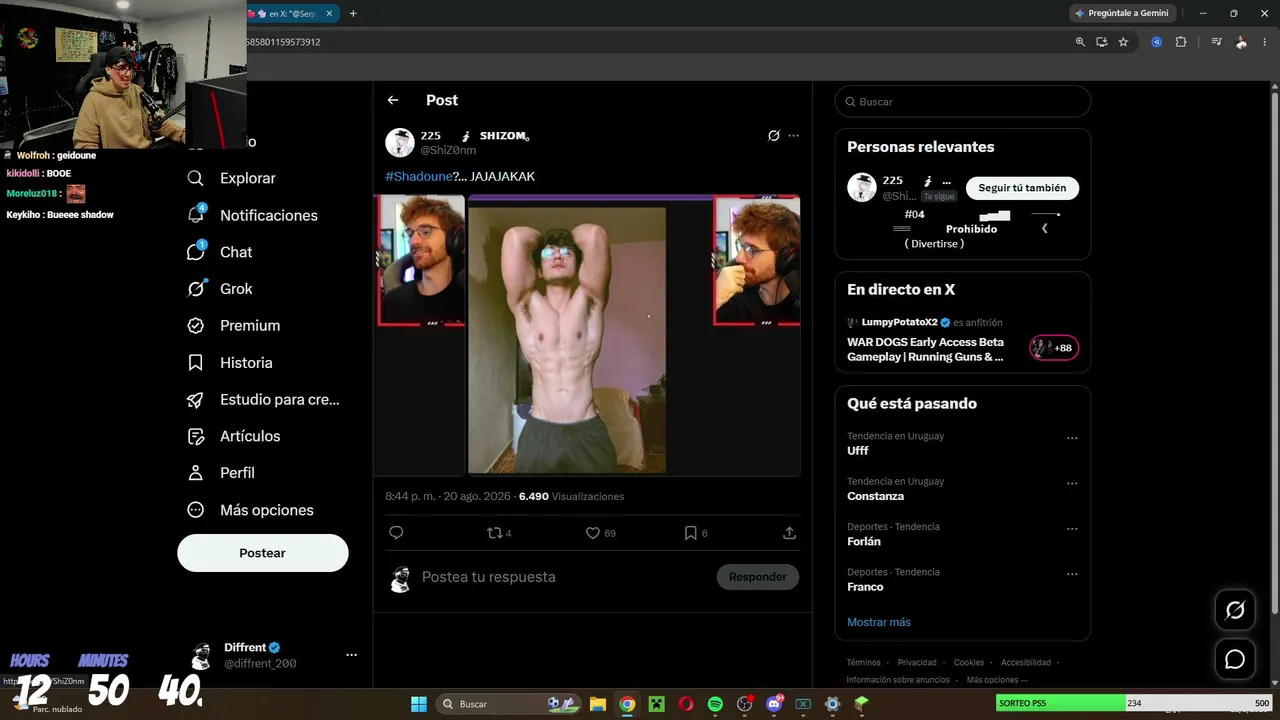Click the Perfil person icon
Screen dimensions: 1280x720
click(196, 473)
